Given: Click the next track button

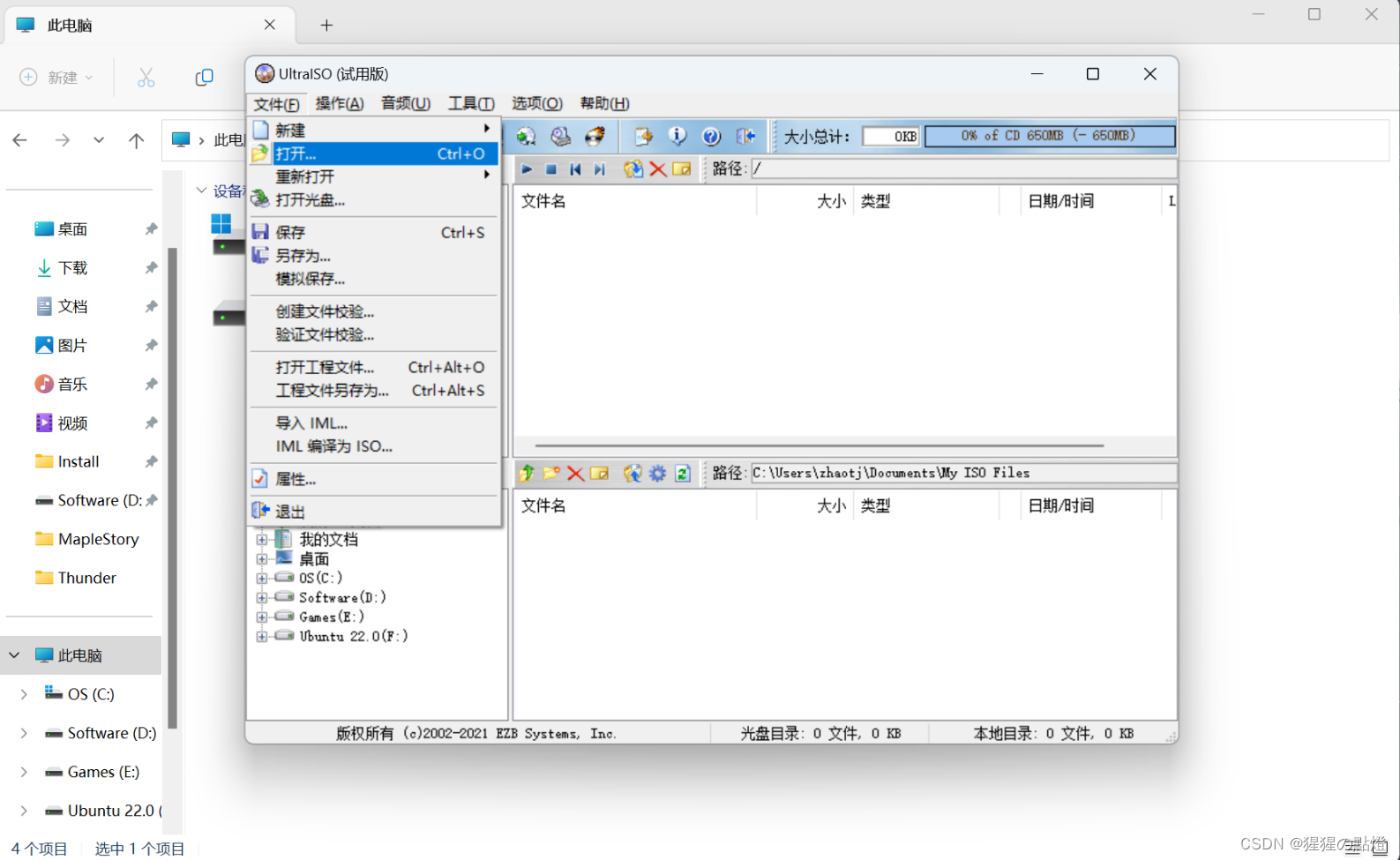Looking at the screenshot, I should coord(600,169).
